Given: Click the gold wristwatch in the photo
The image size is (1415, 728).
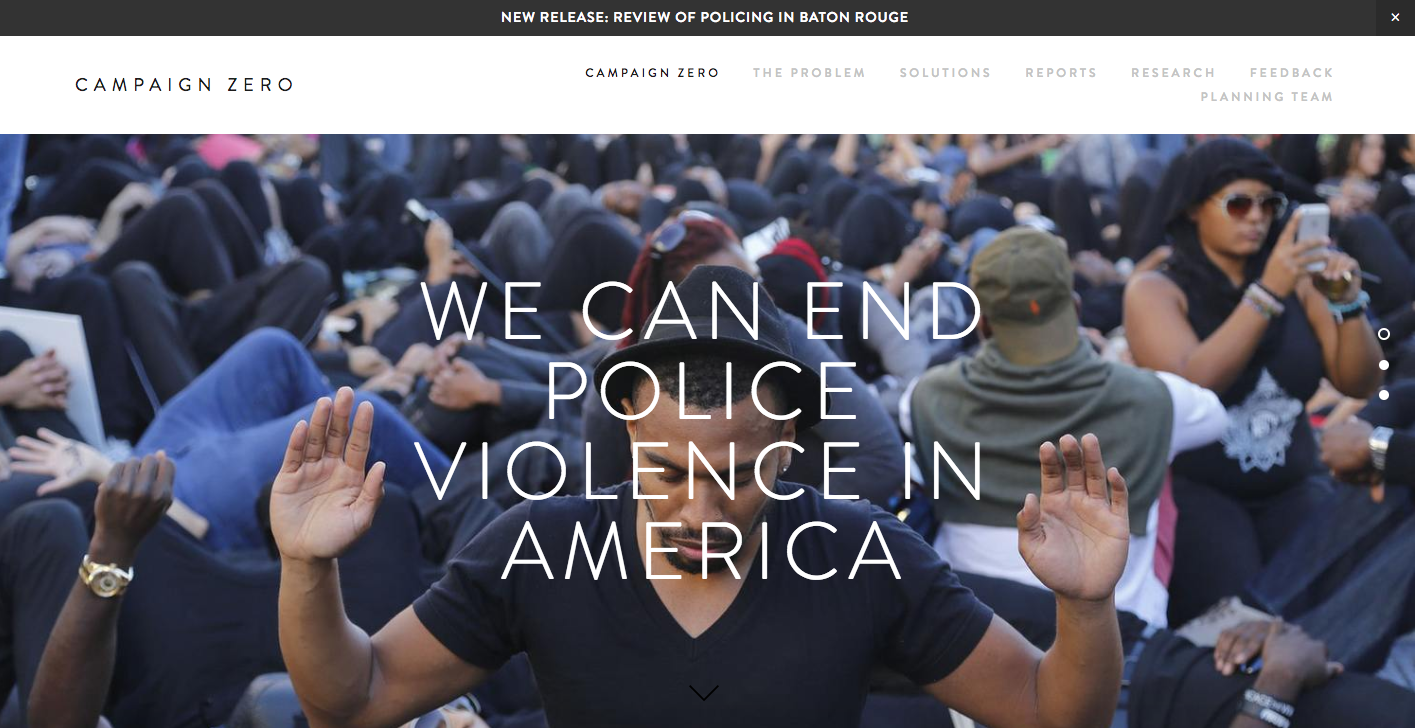Looking at the screenshot, I should (105, 576).
